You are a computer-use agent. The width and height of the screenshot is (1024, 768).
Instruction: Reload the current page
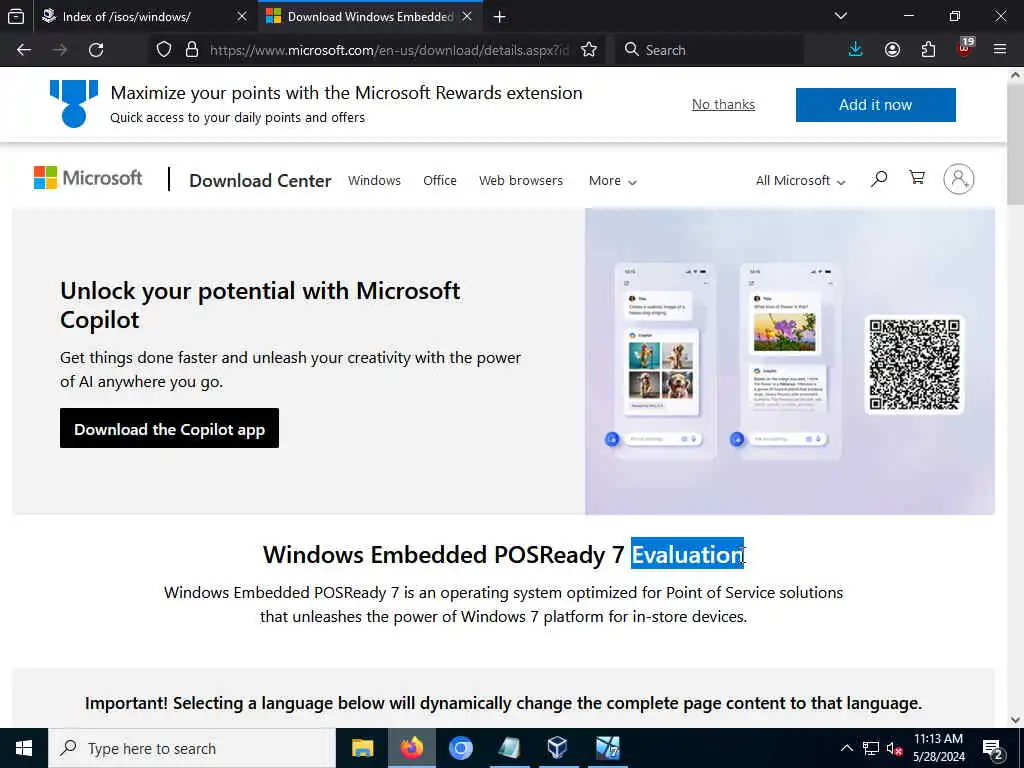pos(96,50)
